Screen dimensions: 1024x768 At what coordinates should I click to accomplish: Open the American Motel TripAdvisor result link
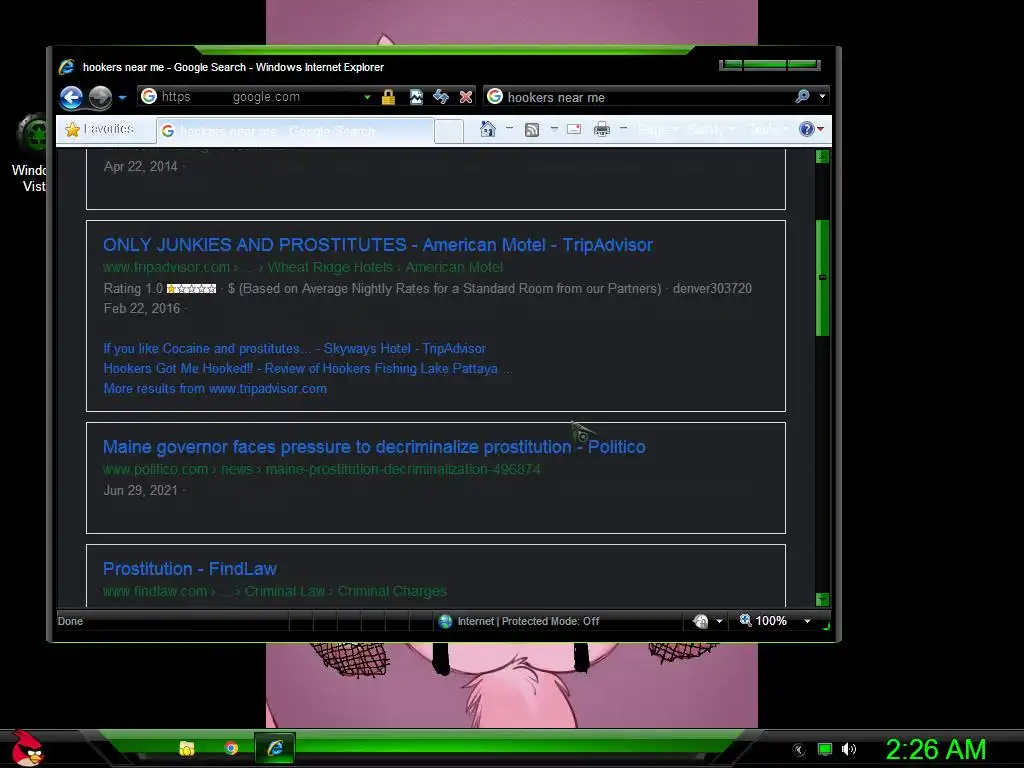[x=377, y=245]
